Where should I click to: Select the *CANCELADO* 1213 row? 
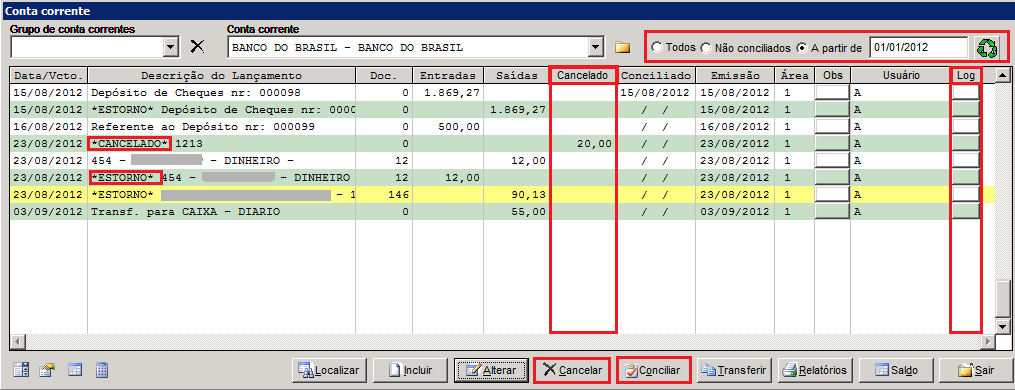tap(502, 143)
